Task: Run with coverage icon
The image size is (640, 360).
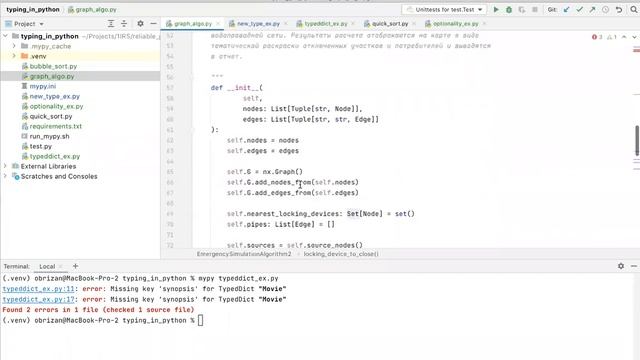Action: click(x=522, y=9)
